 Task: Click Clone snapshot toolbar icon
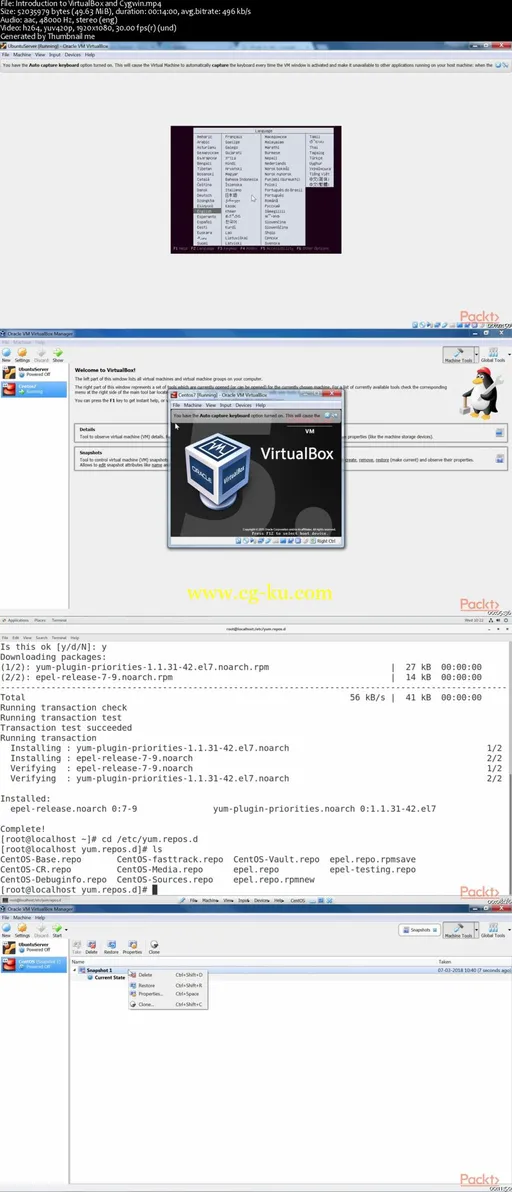tap(154, 946)
